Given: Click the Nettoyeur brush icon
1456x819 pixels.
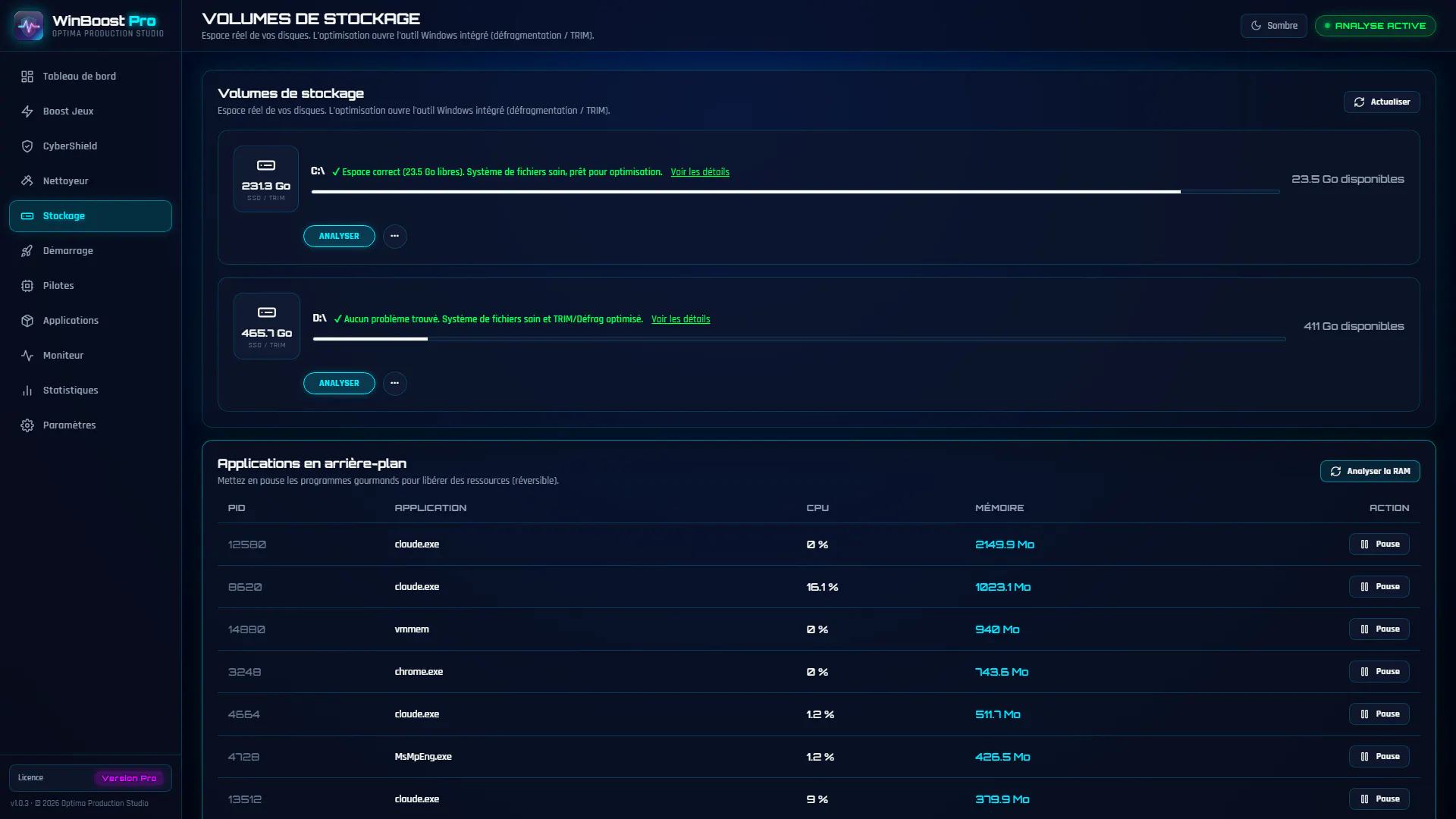Looking at the screenshot, I should coord(27,181).
